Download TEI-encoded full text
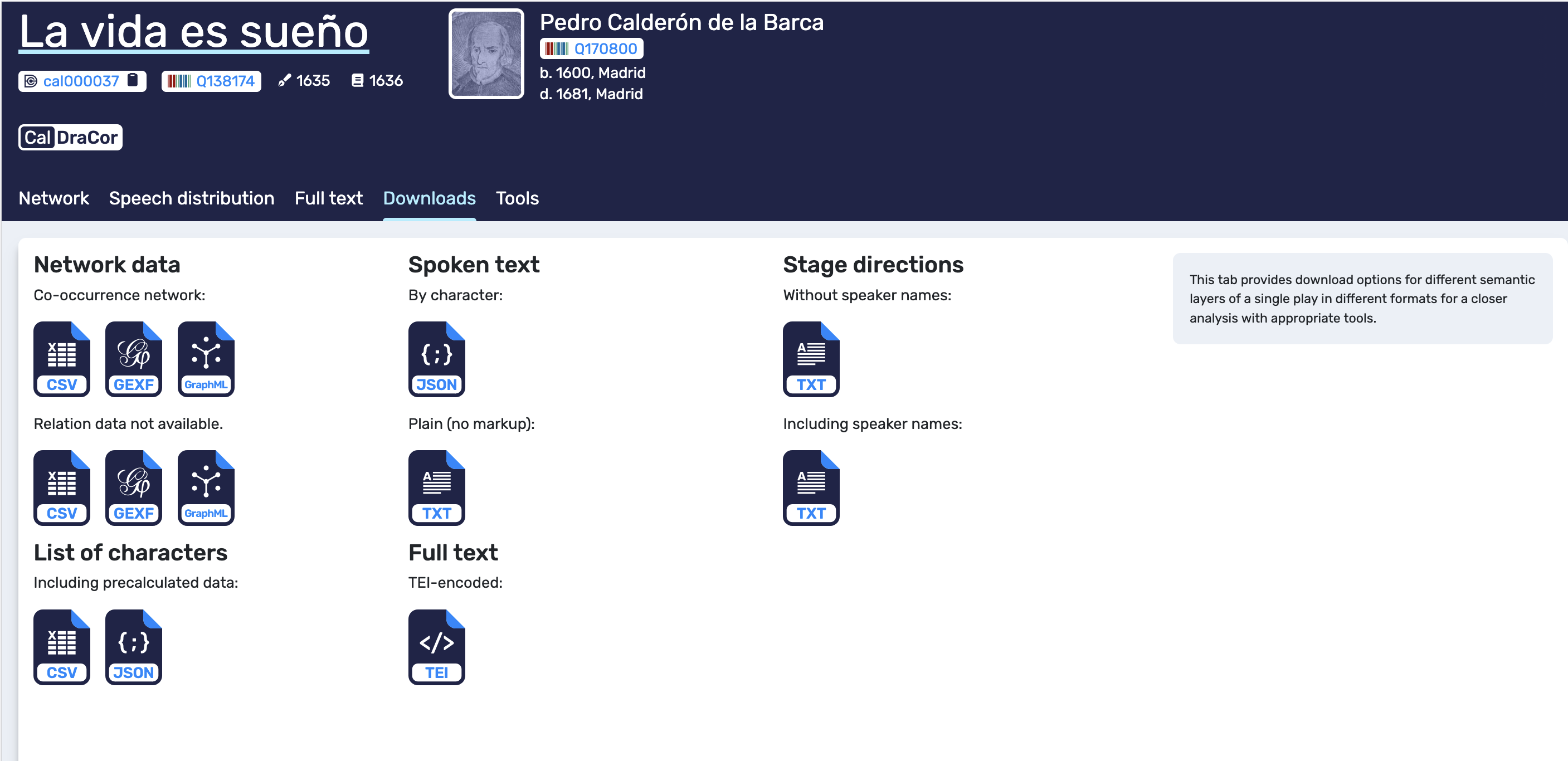This screenshot has height=761, width=1568. (436, 647)
